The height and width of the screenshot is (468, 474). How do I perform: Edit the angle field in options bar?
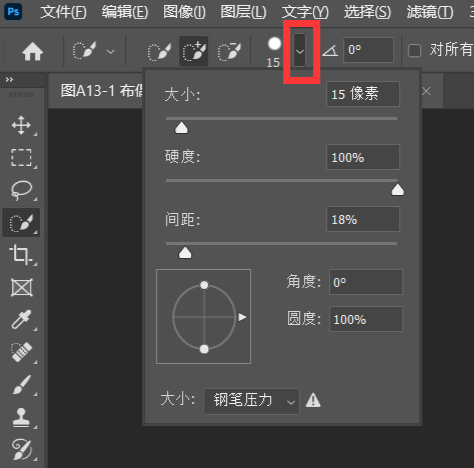pos(368,50)
